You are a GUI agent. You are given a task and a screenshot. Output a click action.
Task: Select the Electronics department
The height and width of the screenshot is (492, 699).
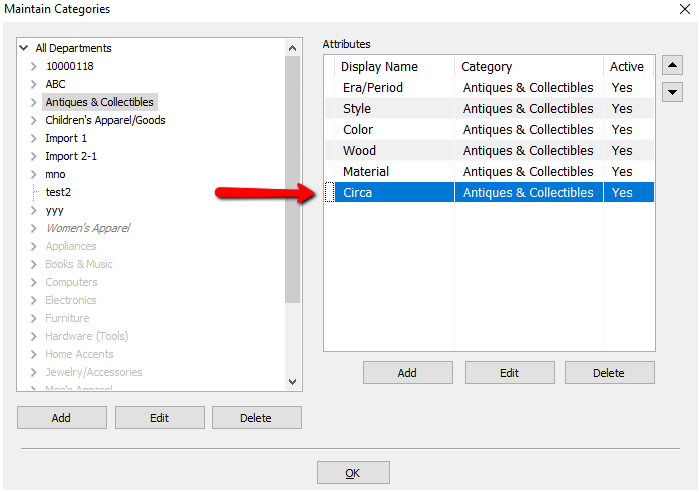(70, 300)
